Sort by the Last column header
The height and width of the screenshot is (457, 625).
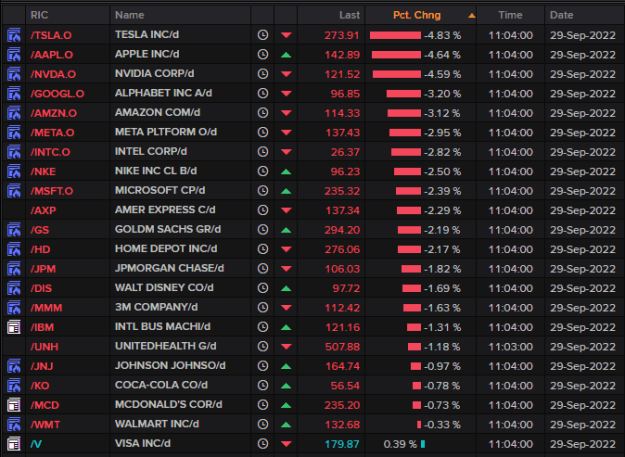(x=350, y=15)
